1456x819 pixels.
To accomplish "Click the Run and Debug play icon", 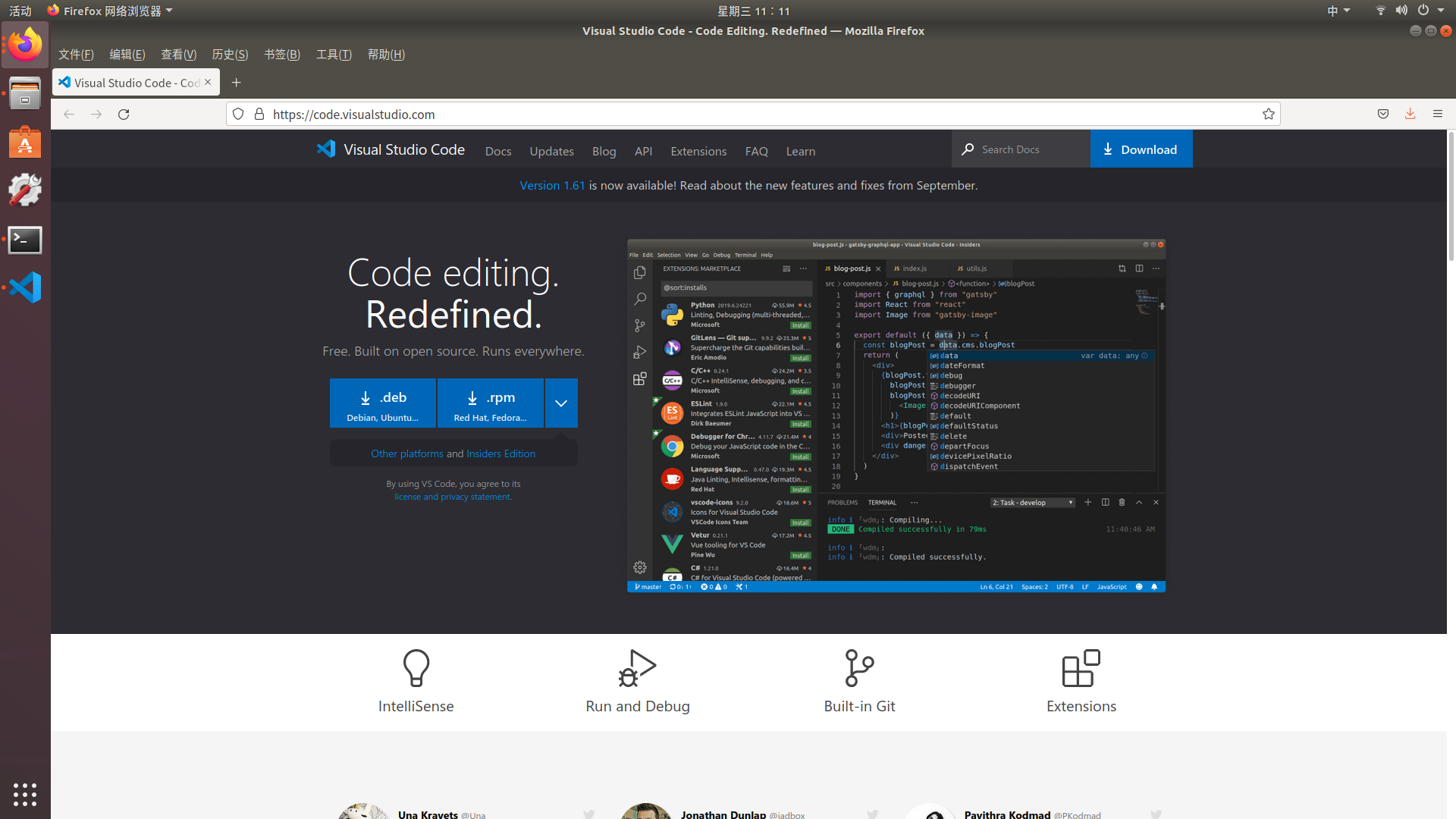I will point(637,668).
